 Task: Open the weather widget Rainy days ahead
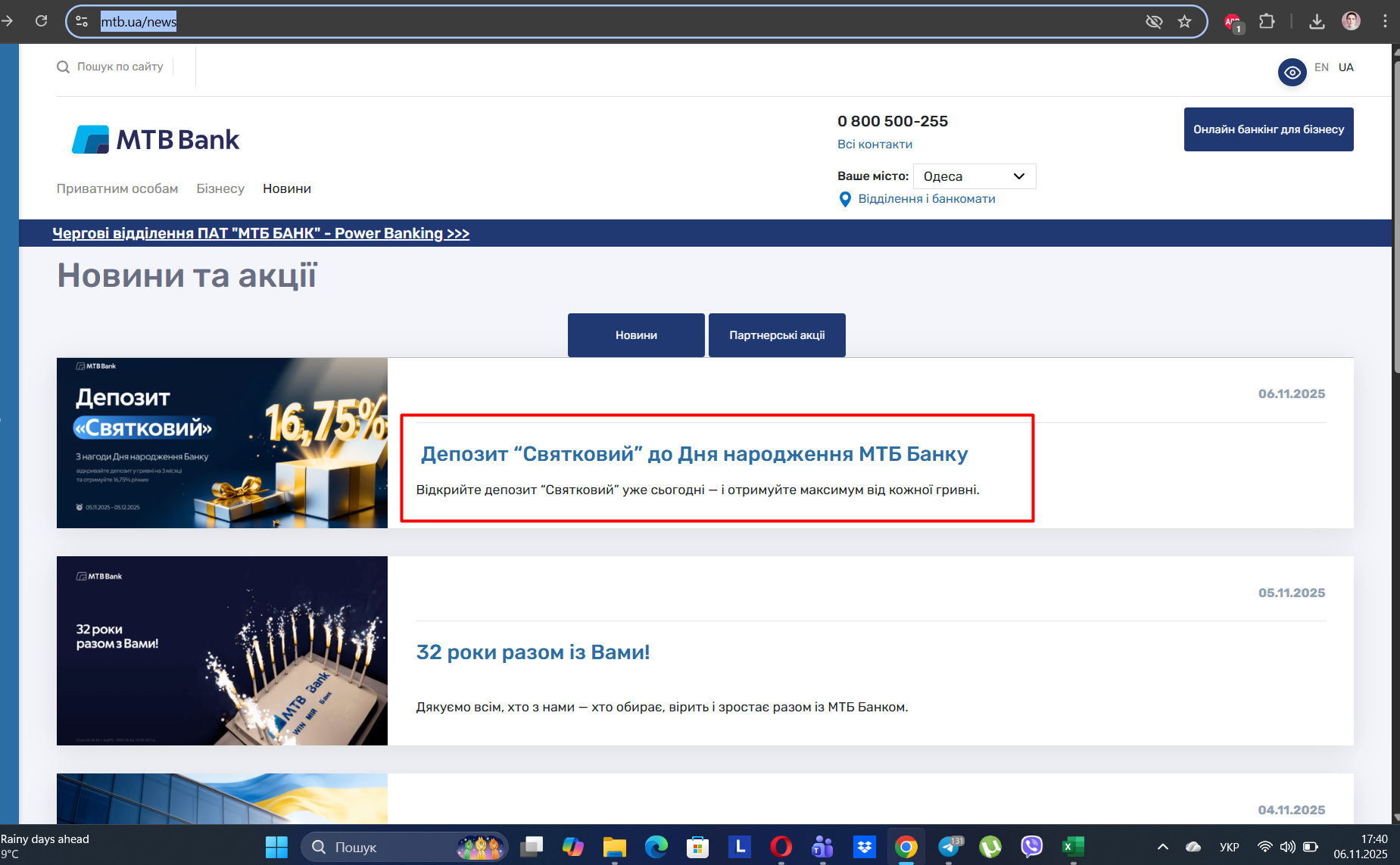(45, 847)
